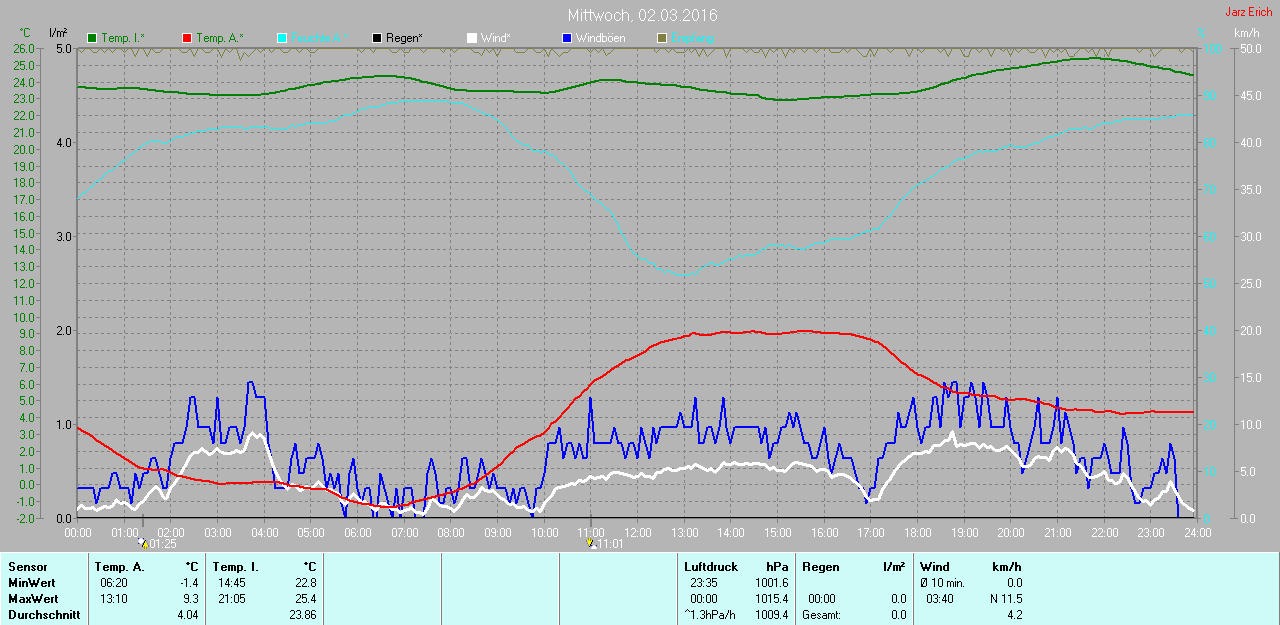
Task: Click the 'Temp. I.' column header
Action: 234,567
